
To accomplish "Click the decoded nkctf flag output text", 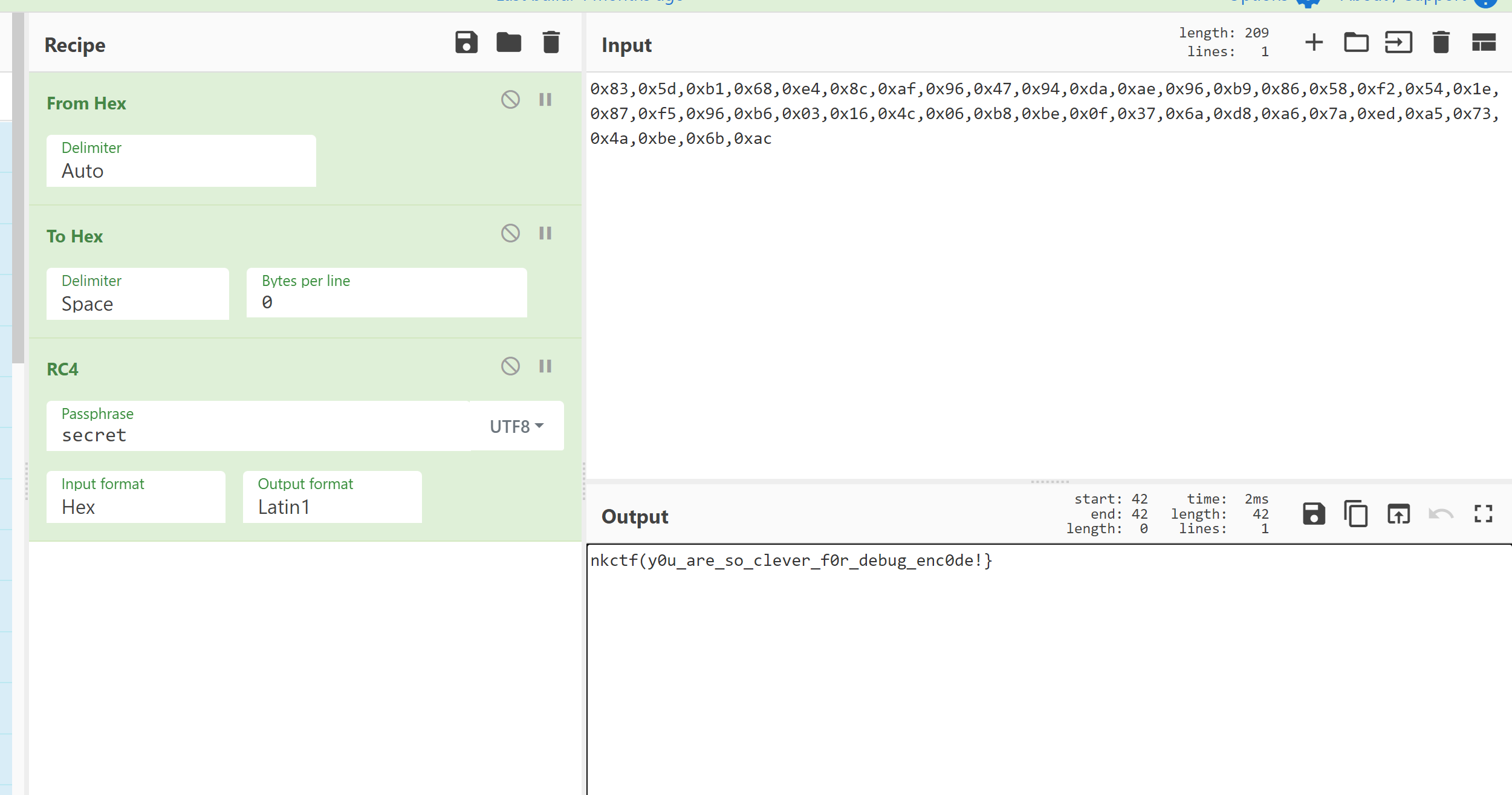I will click(791, 560).
